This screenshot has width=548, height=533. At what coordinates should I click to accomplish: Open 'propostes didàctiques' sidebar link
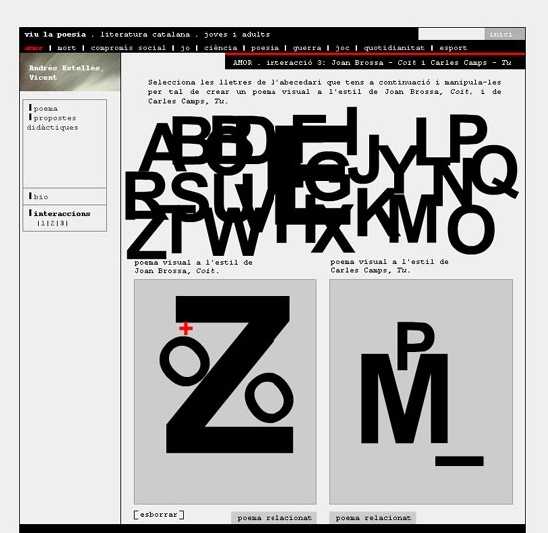[52, 123]
